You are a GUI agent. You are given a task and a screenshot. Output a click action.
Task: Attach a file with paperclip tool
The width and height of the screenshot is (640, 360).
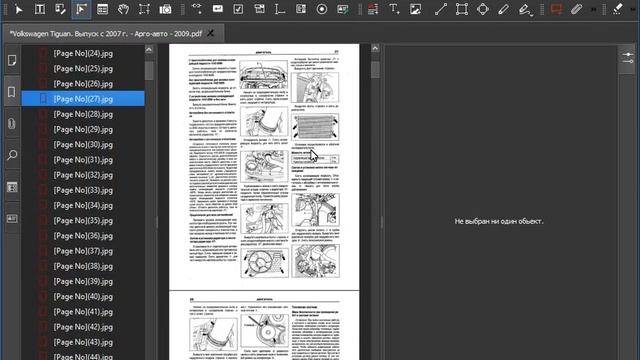(576, 9)
